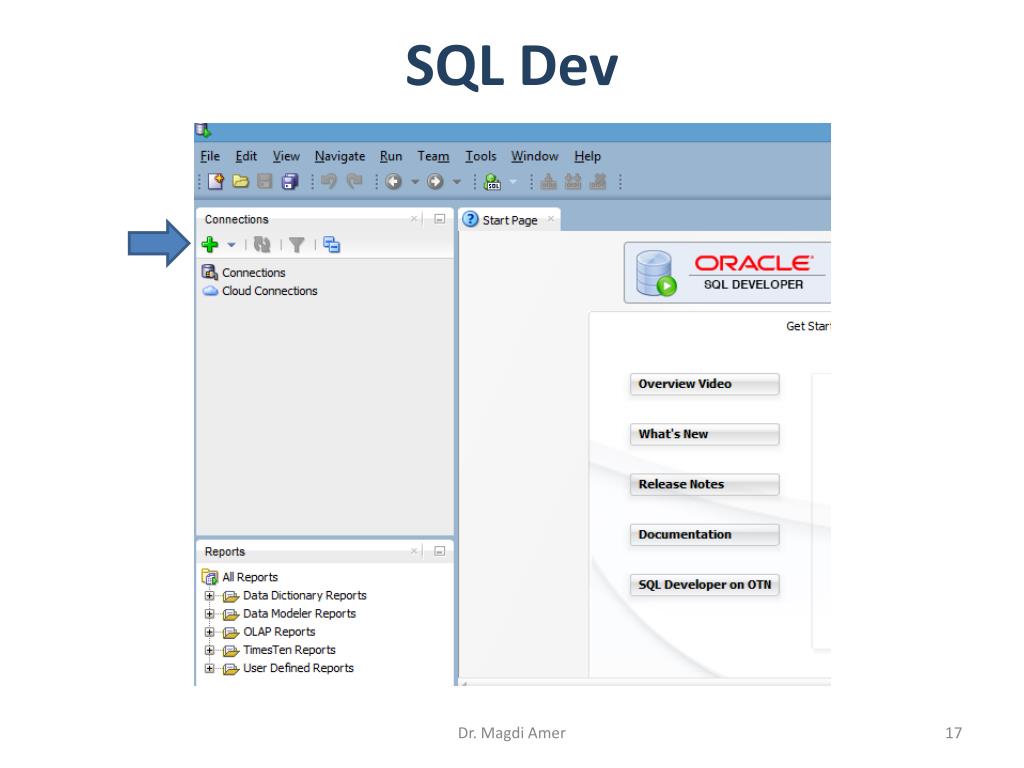Close the Reports panel tab
This screenshot has width=1024, height=768.
click(414, 551)
